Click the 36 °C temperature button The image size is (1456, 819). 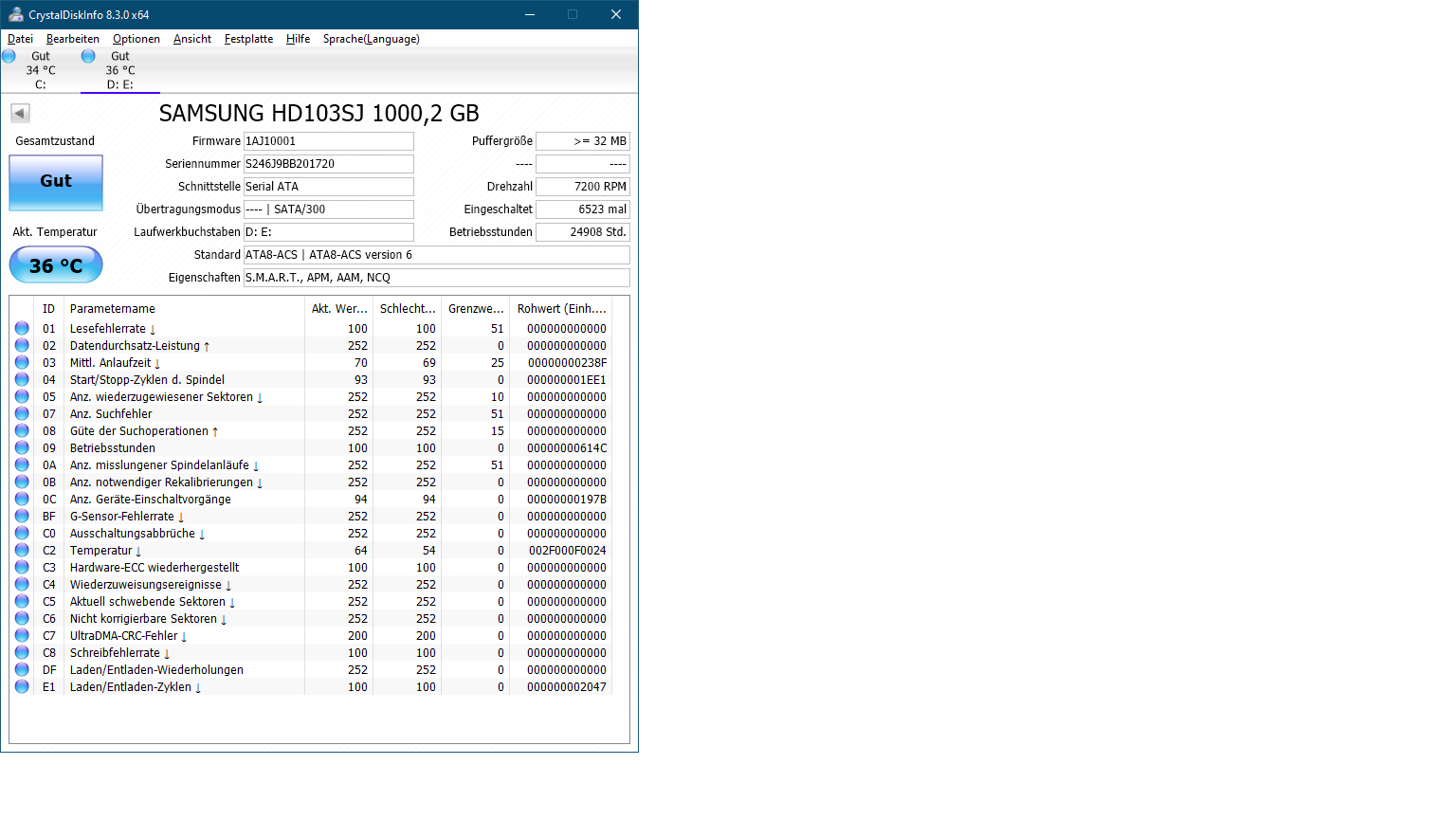coord(56,264)
